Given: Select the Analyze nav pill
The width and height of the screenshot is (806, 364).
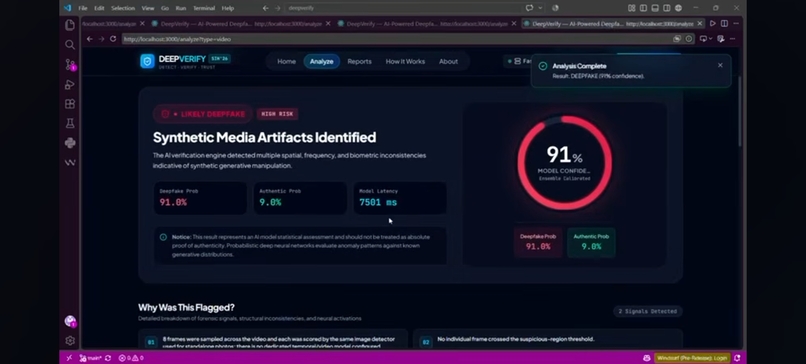Looking at the screenshot, I should click(x=321, y=61).
